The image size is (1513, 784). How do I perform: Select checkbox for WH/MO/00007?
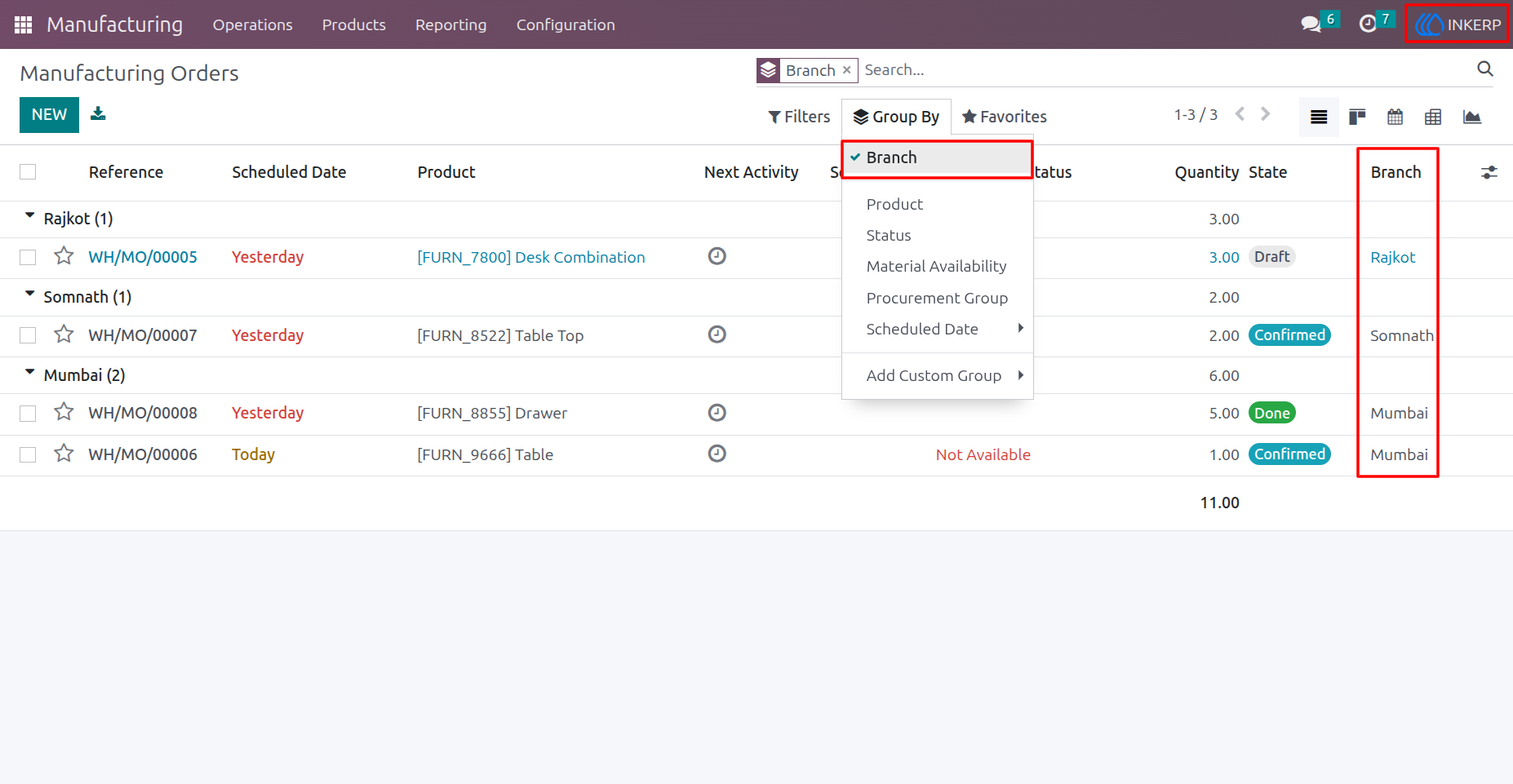pyautogui.click(x=28, y=335)
